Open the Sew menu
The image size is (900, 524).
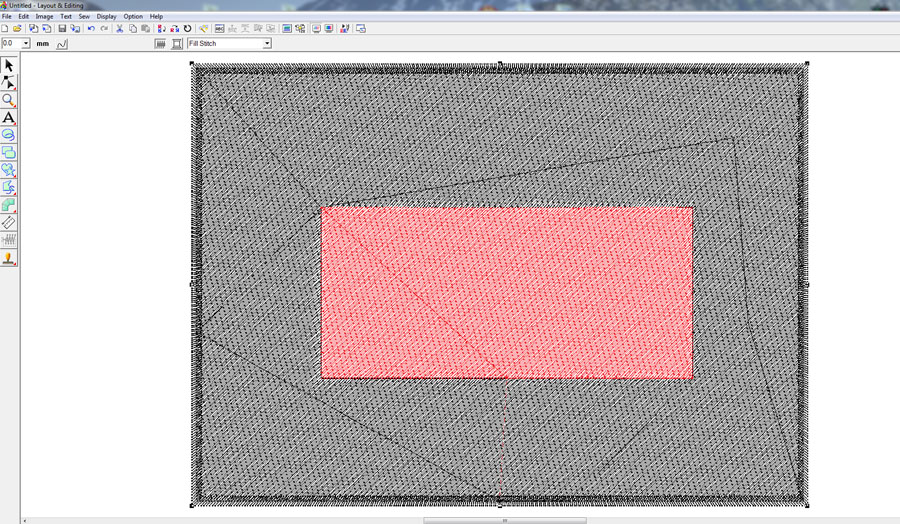click(x=84, y=17)
